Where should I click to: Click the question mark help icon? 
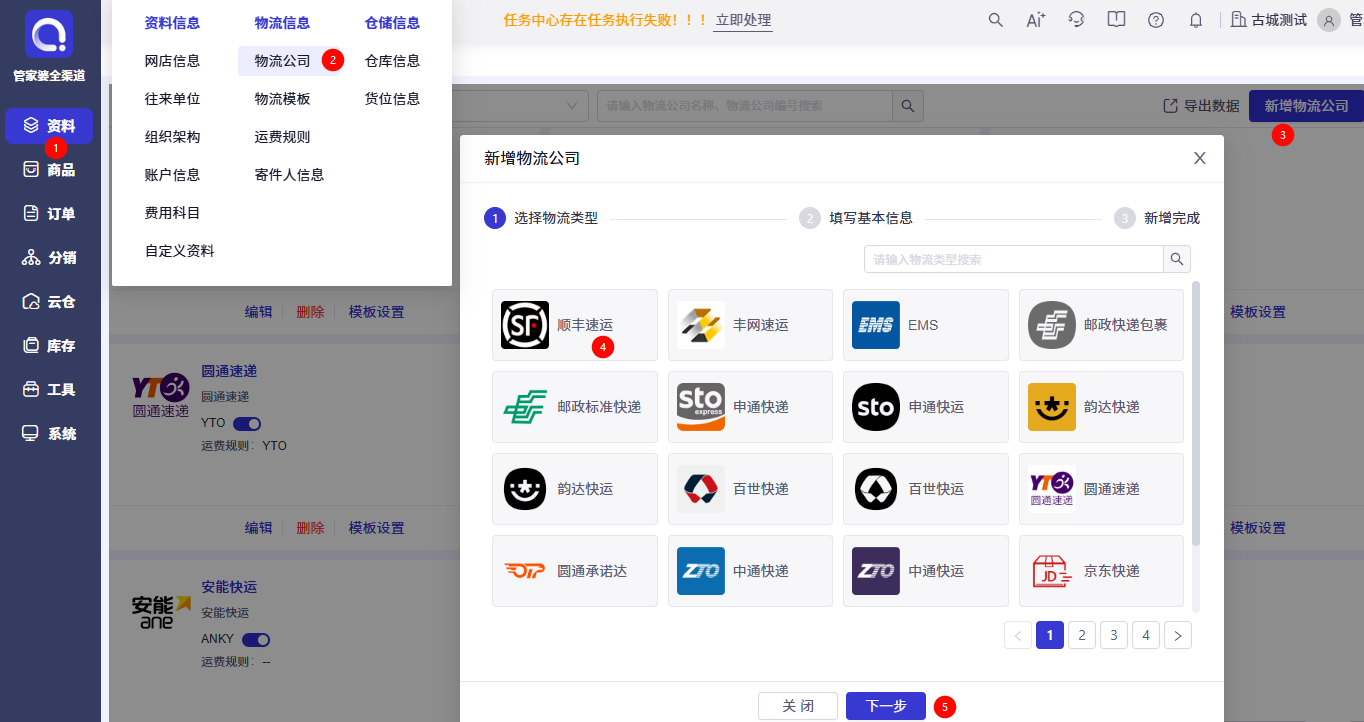click(1156, 20)
